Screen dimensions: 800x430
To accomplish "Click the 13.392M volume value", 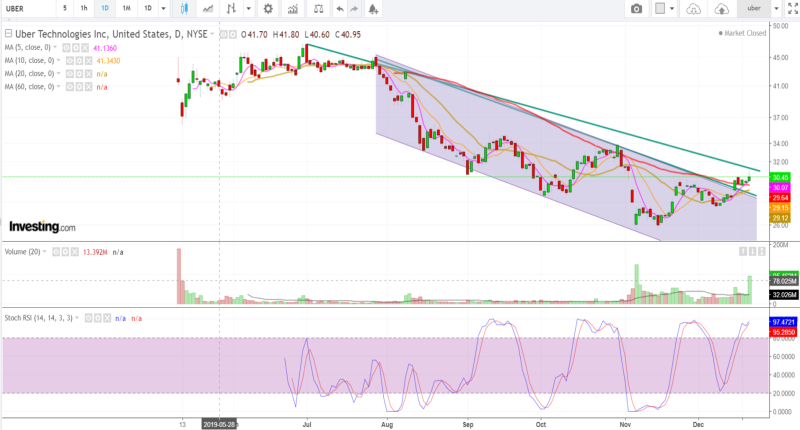I will pyautogui.click(x=95, y=252).
